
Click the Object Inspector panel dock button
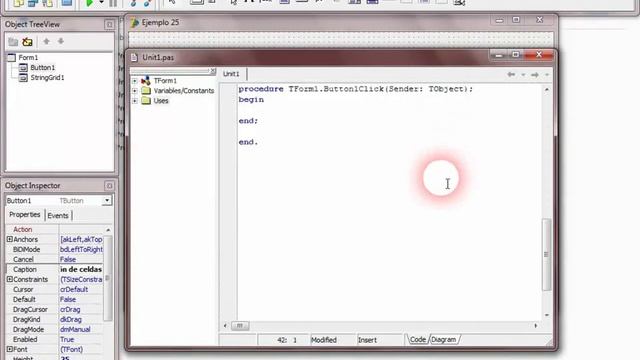click(x=109, y=186)
